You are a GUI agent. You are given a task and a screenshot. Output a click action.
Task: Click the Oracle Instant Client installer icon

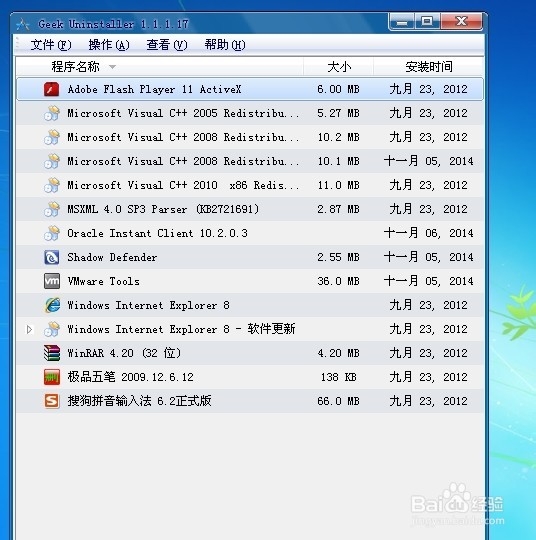pyautogui.click(x=51, y=233)
